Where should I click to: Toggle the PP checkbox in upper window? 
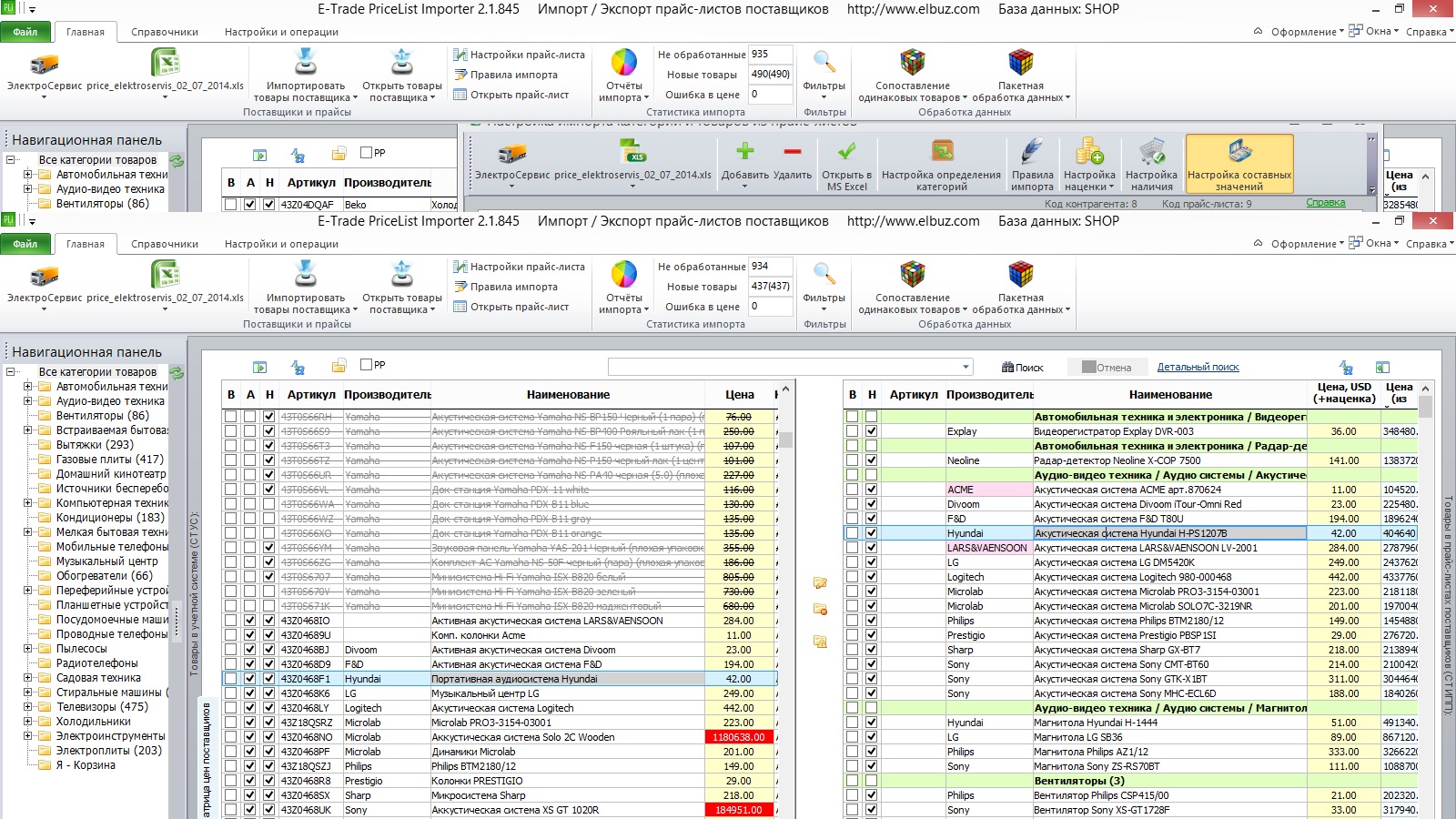pos(366,153)
